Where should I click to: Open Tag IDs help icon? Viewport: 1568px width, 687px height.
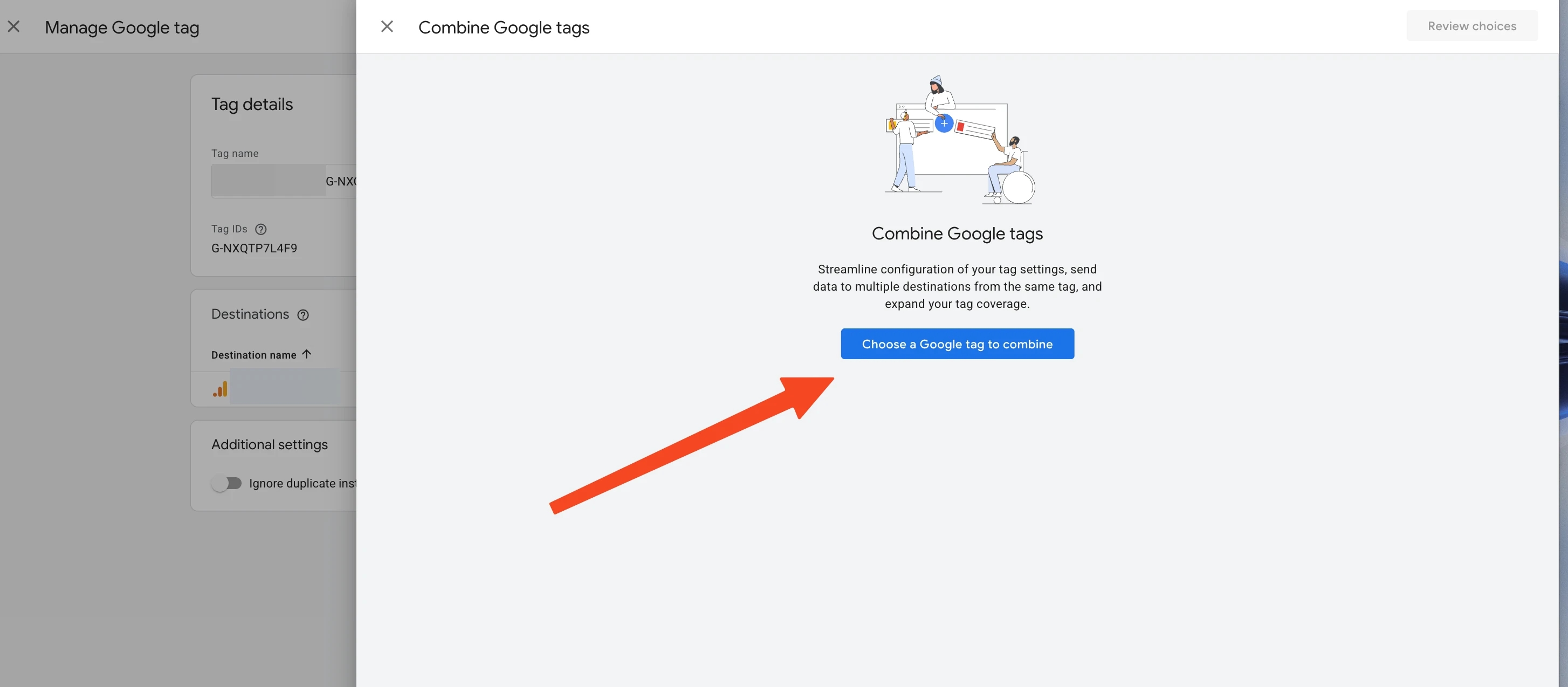coord(260,229)
